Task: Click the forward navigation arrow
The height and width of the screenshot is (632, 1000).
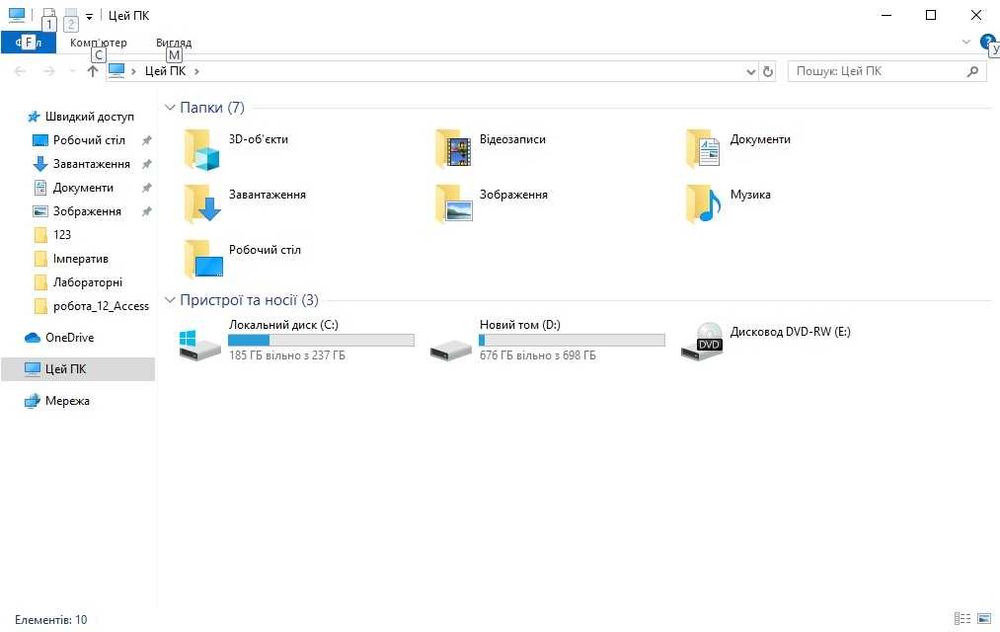Action: point(49,71)
